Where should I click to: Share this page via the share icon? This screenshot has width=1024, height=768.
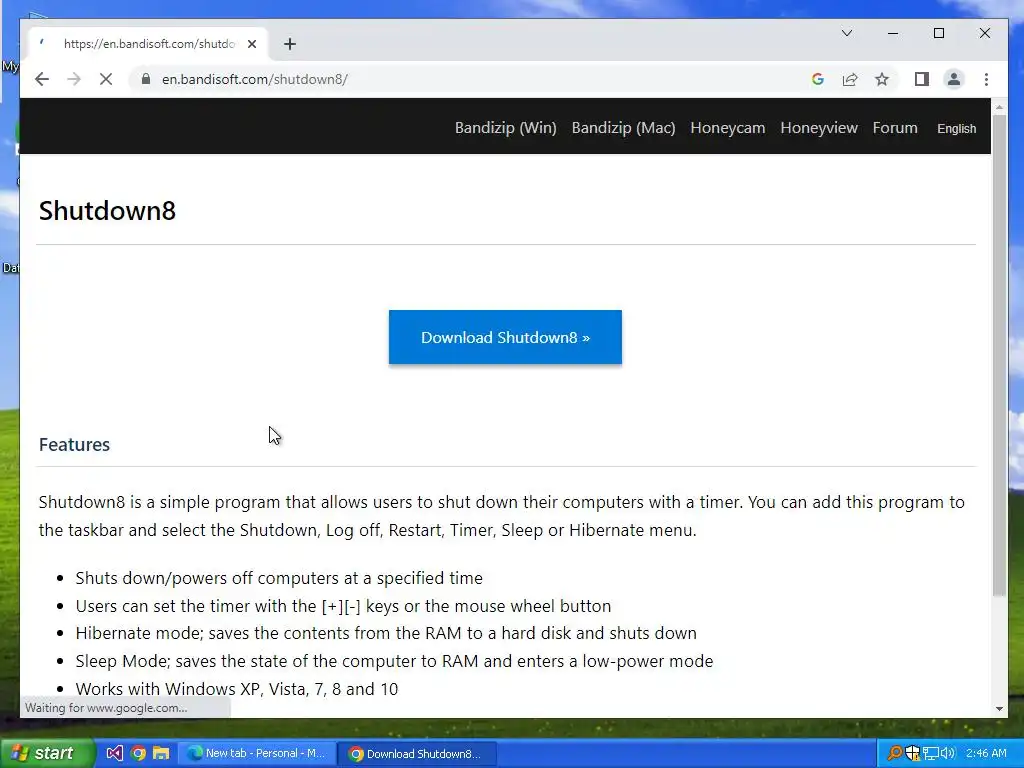[x=850, y=79]
